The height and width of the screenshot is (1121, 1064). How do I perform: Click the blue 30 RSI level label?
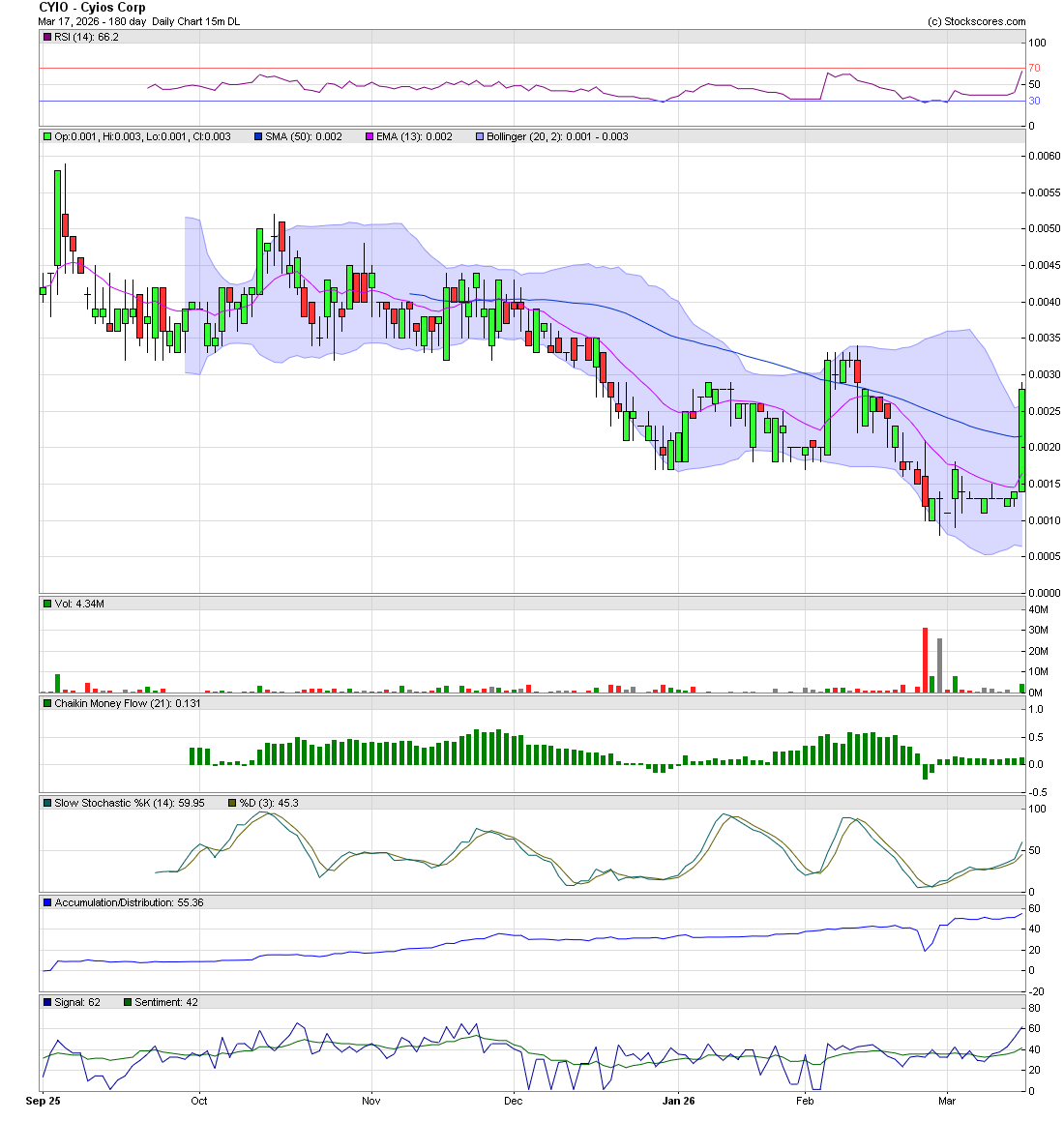point(1035,101)
